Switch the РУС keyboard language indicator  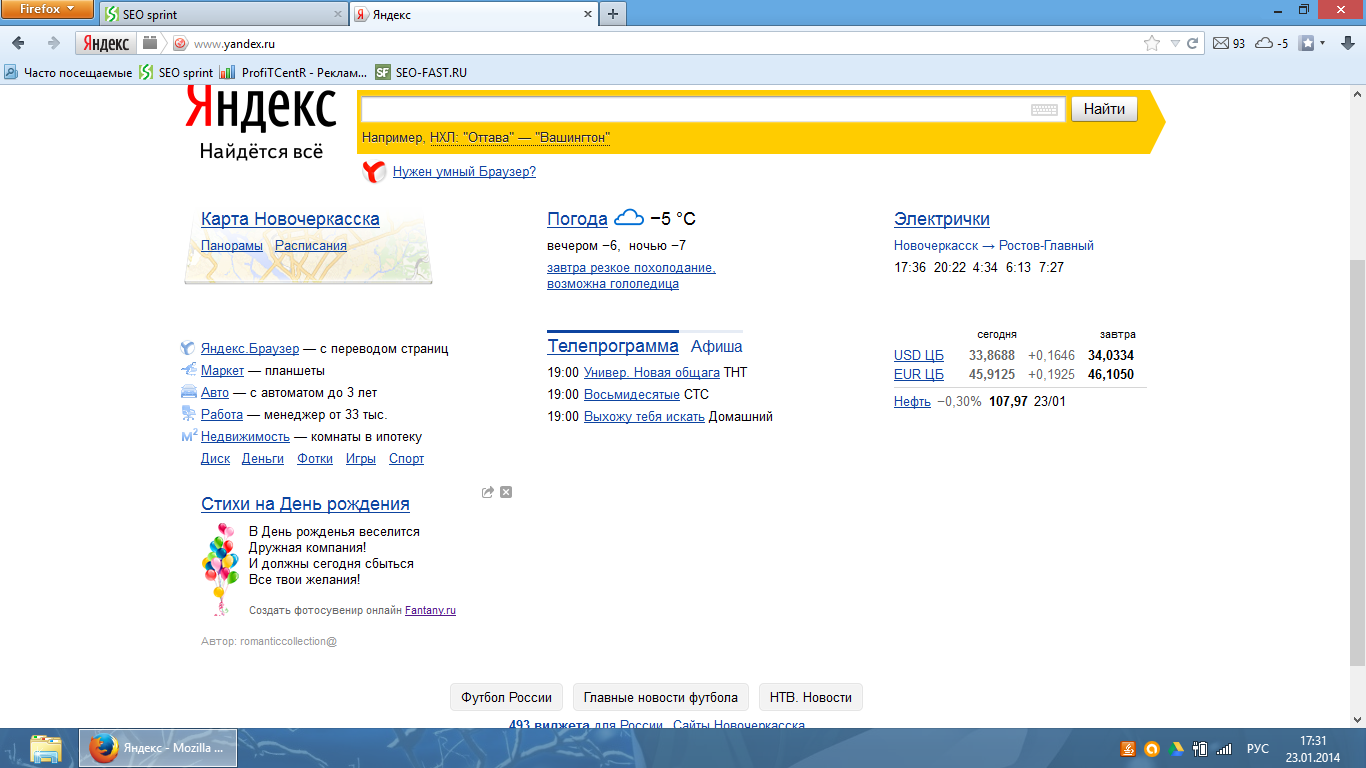tap(1258, 748)
